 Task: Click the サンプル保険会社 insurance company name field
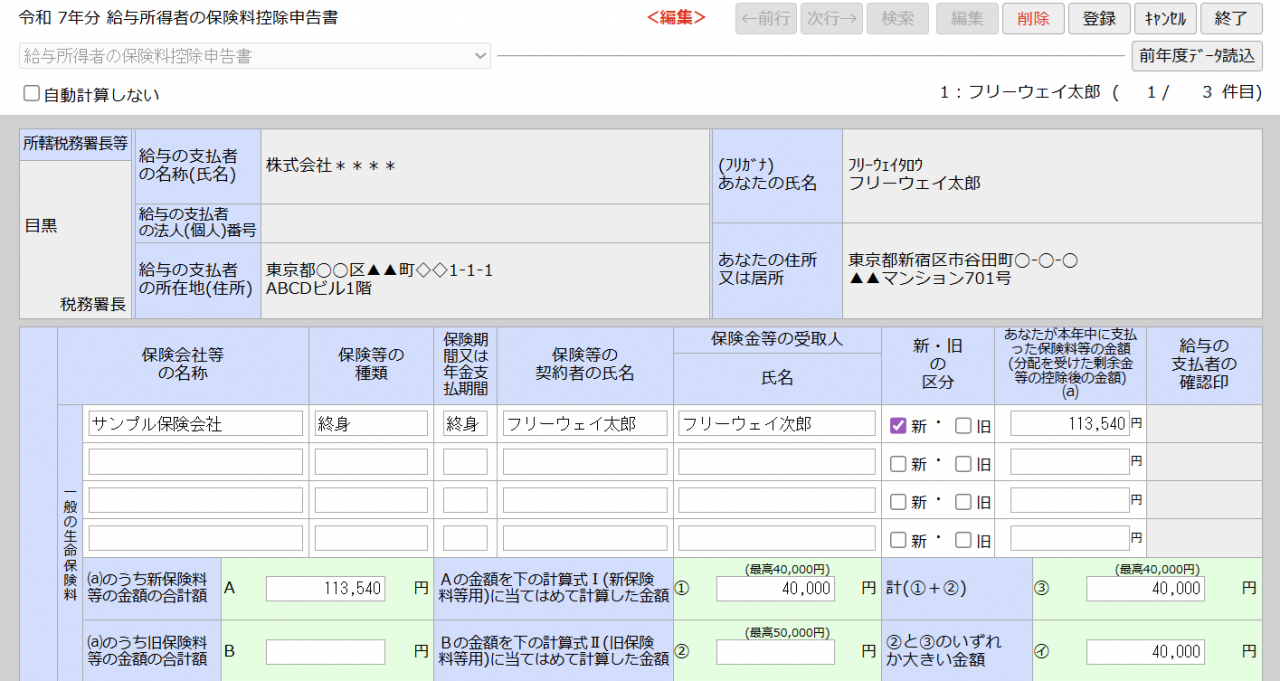click(195, 422)
